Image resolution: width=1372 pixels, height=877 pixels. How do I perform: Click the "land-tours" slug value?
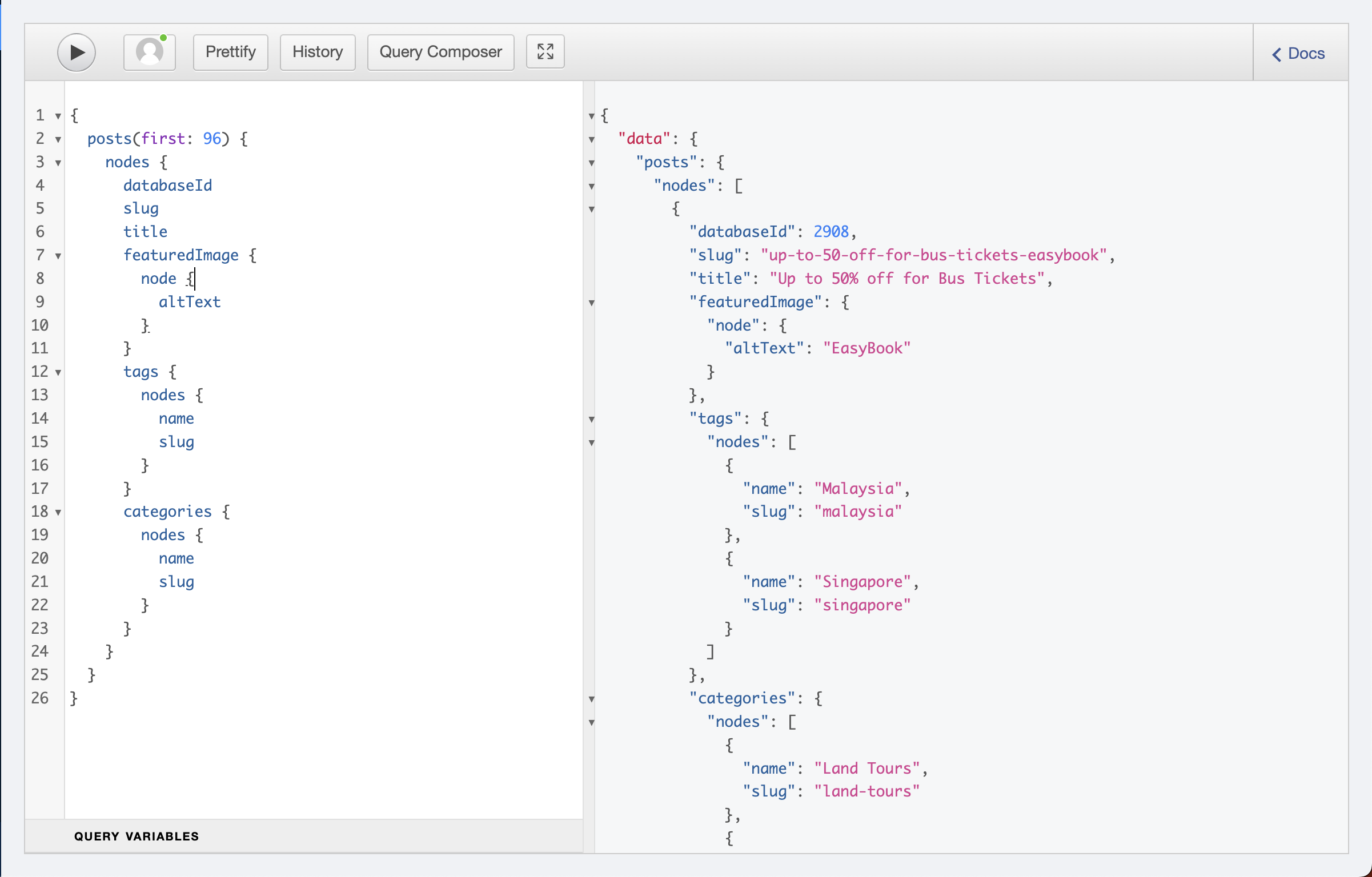pyautogui.click(x=867, y=791)
